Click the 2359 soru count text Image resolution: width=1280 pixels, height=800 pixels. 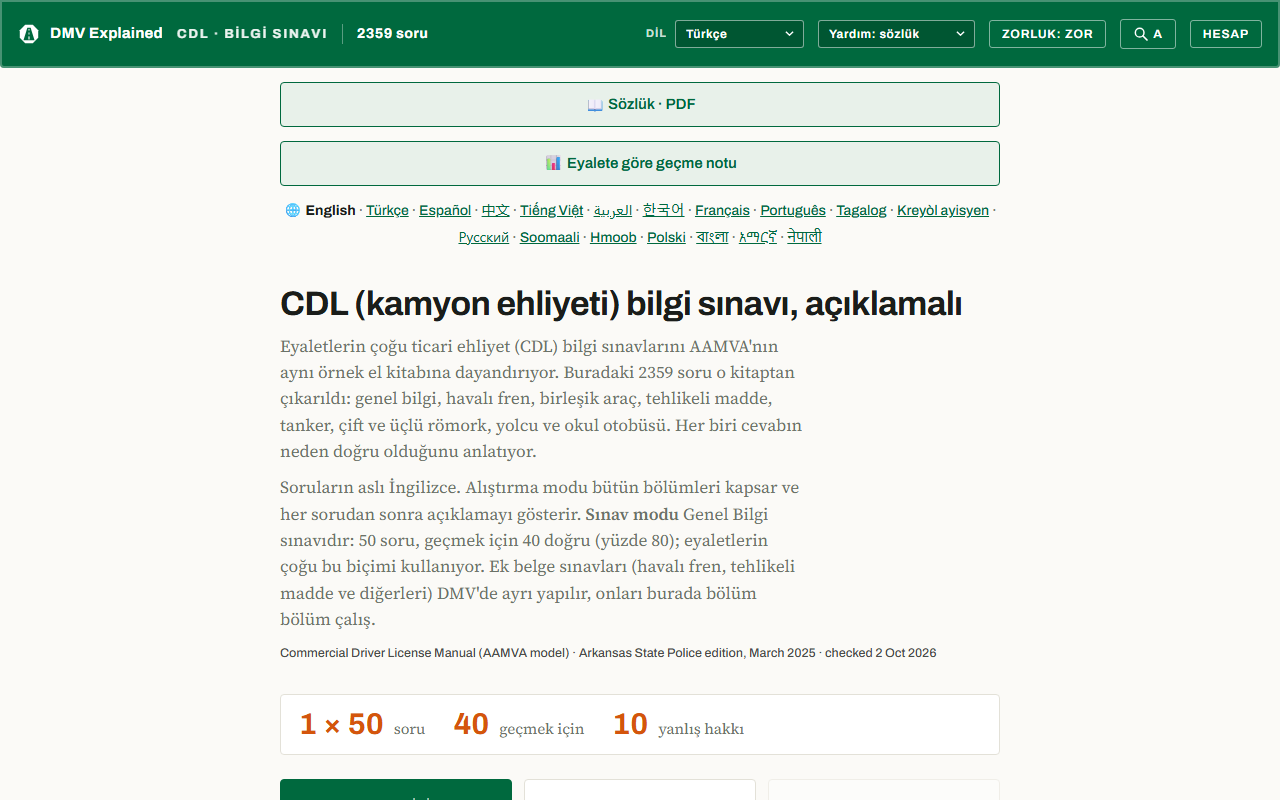pyautogui.click(x=392, y=34)
